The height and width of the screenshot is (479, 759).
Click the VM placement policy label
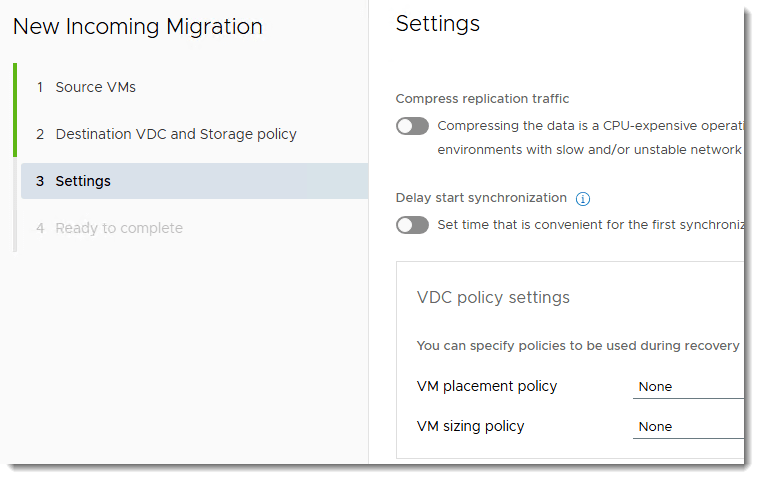(487, 386)
